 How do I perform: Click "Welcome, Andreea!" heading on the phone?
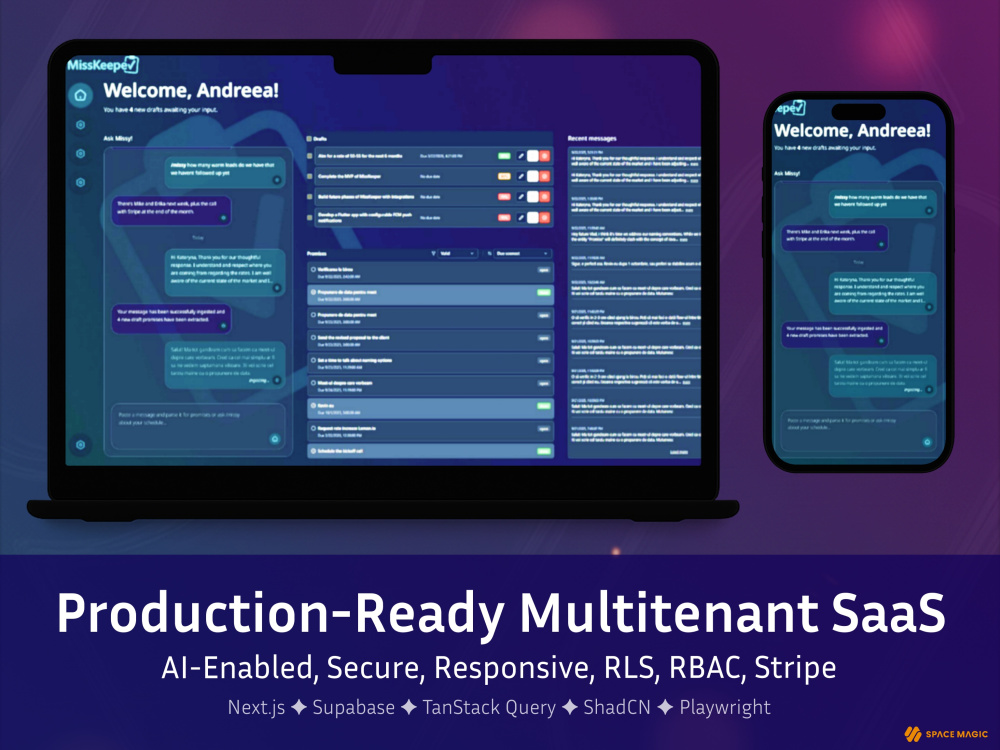pos(852,131)
